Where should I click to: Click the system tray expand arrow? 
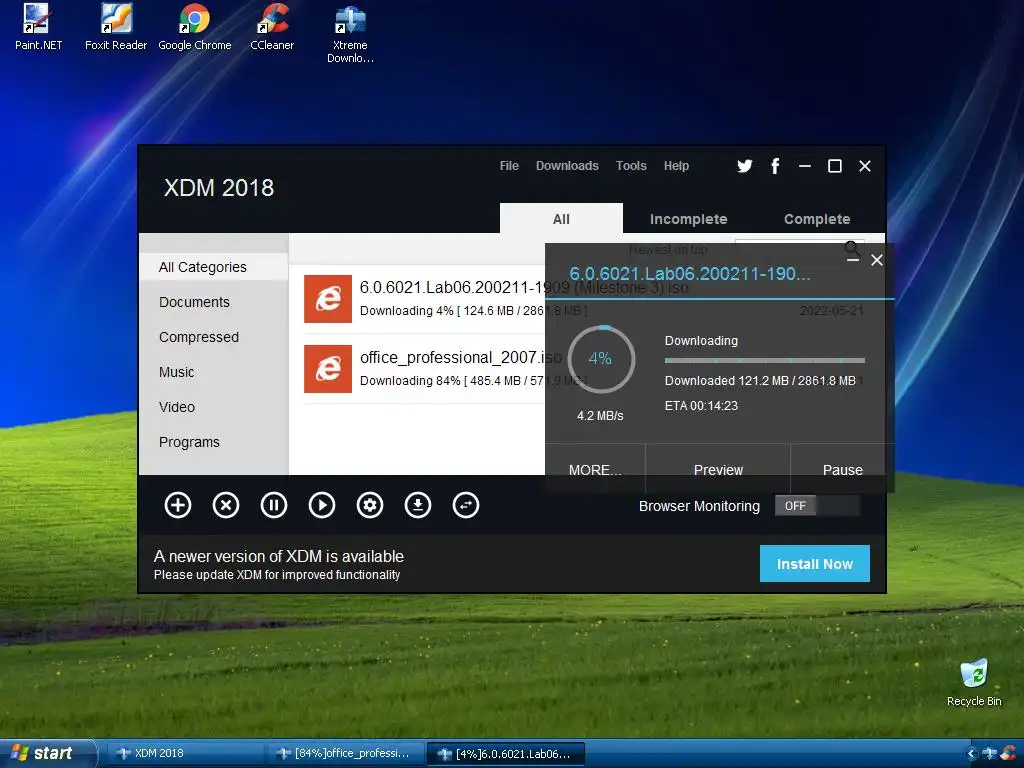pos(971,754)
